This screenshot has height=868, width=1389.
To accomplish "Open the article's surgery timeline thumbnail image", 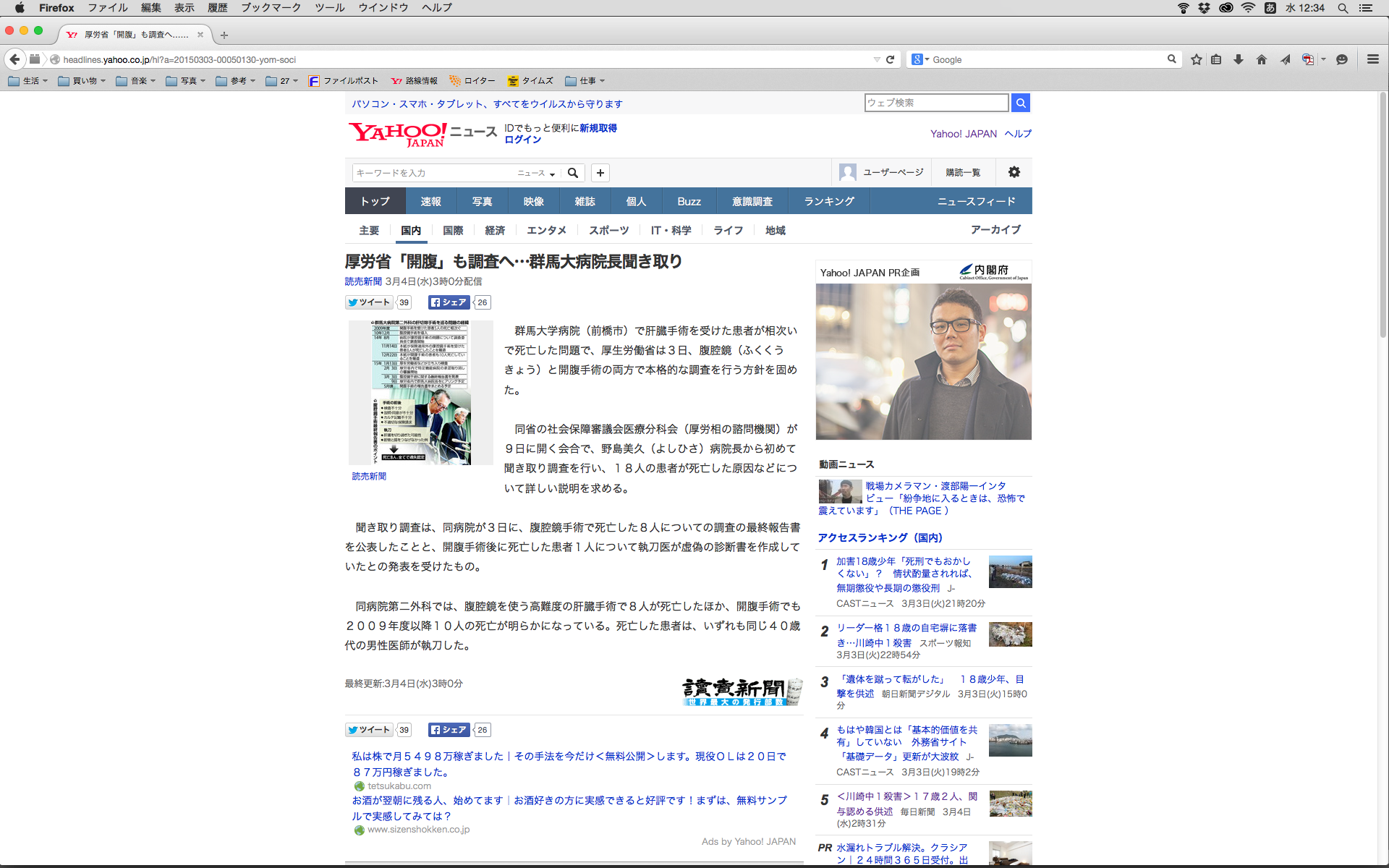I will pos(420,392).
